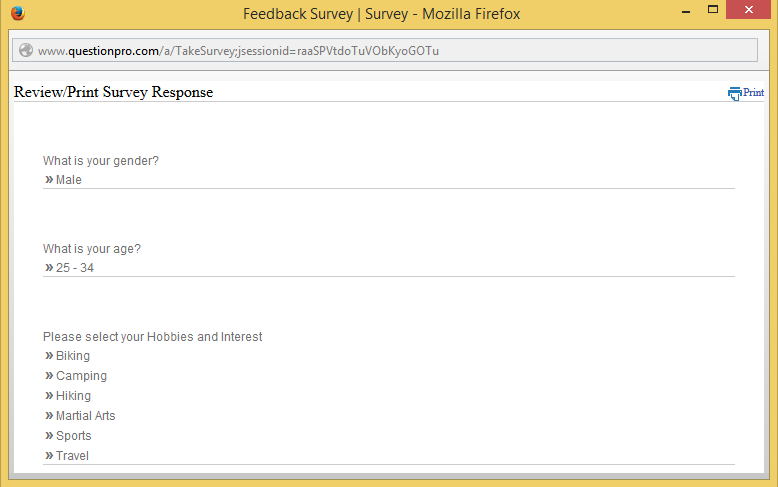The width and height of the screenshot is (778, 487).
Task: Click the Print printer icon
Action: [x=734, y=93]
